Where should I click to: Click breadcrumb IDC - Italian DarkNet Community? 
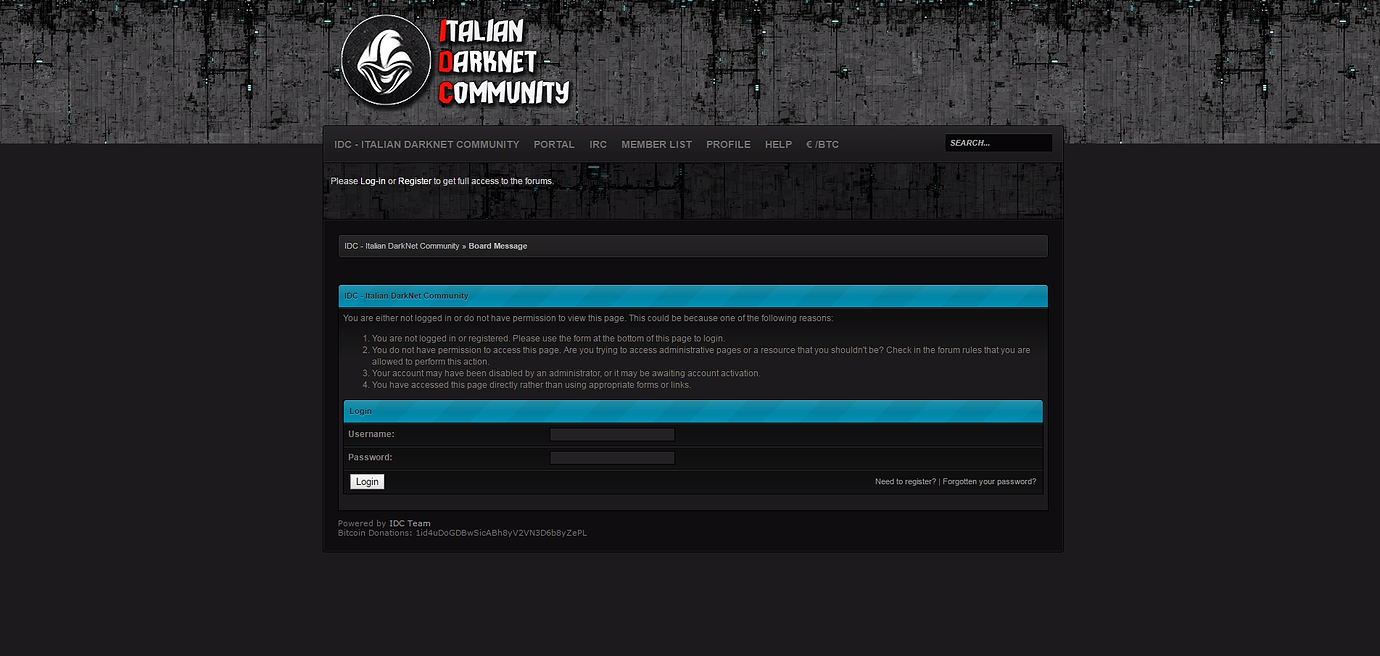point(402,246)
